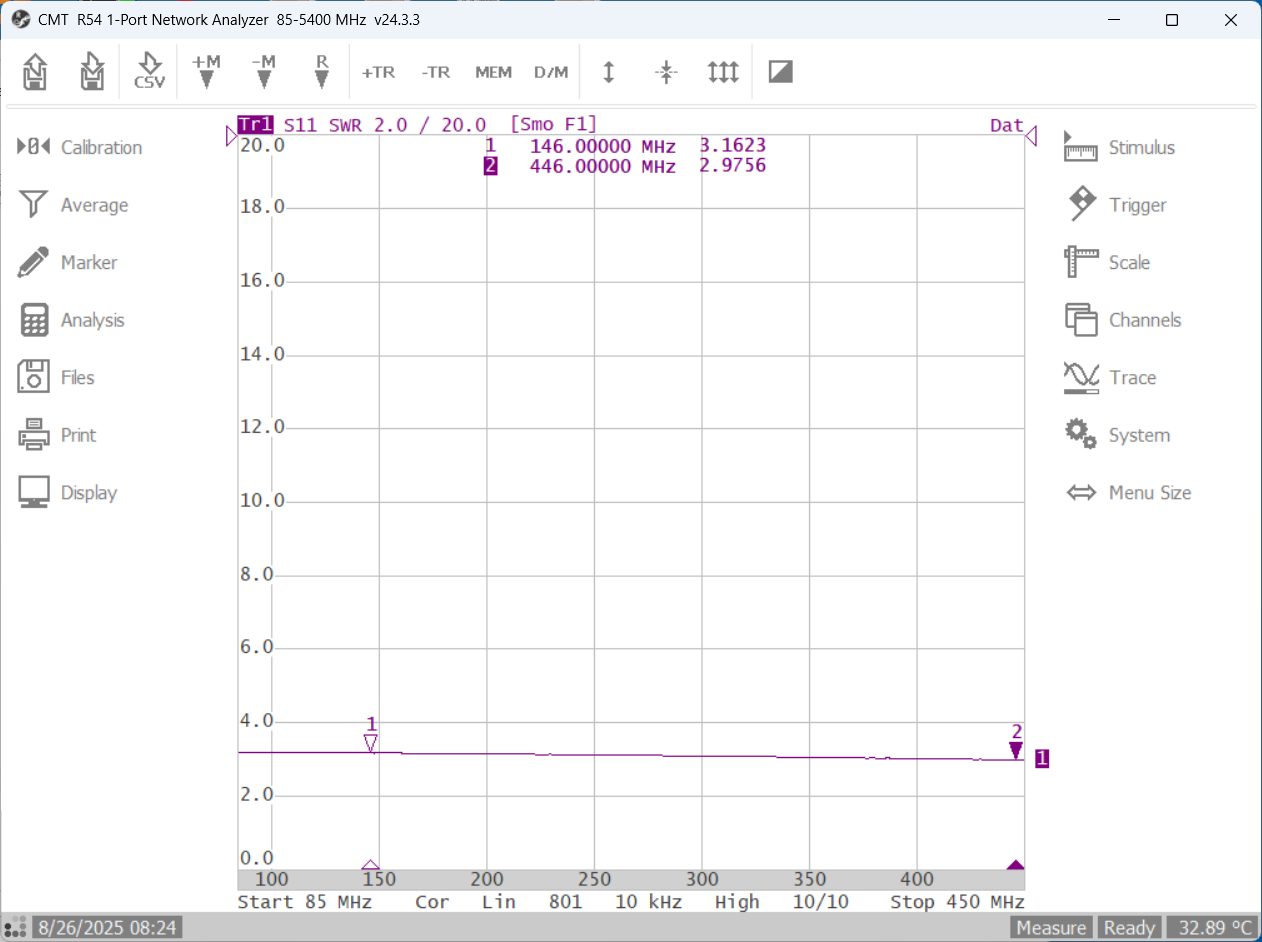Add a marker with +M icon
This screenshot has height=942, width=1262.
coord(206,72)
